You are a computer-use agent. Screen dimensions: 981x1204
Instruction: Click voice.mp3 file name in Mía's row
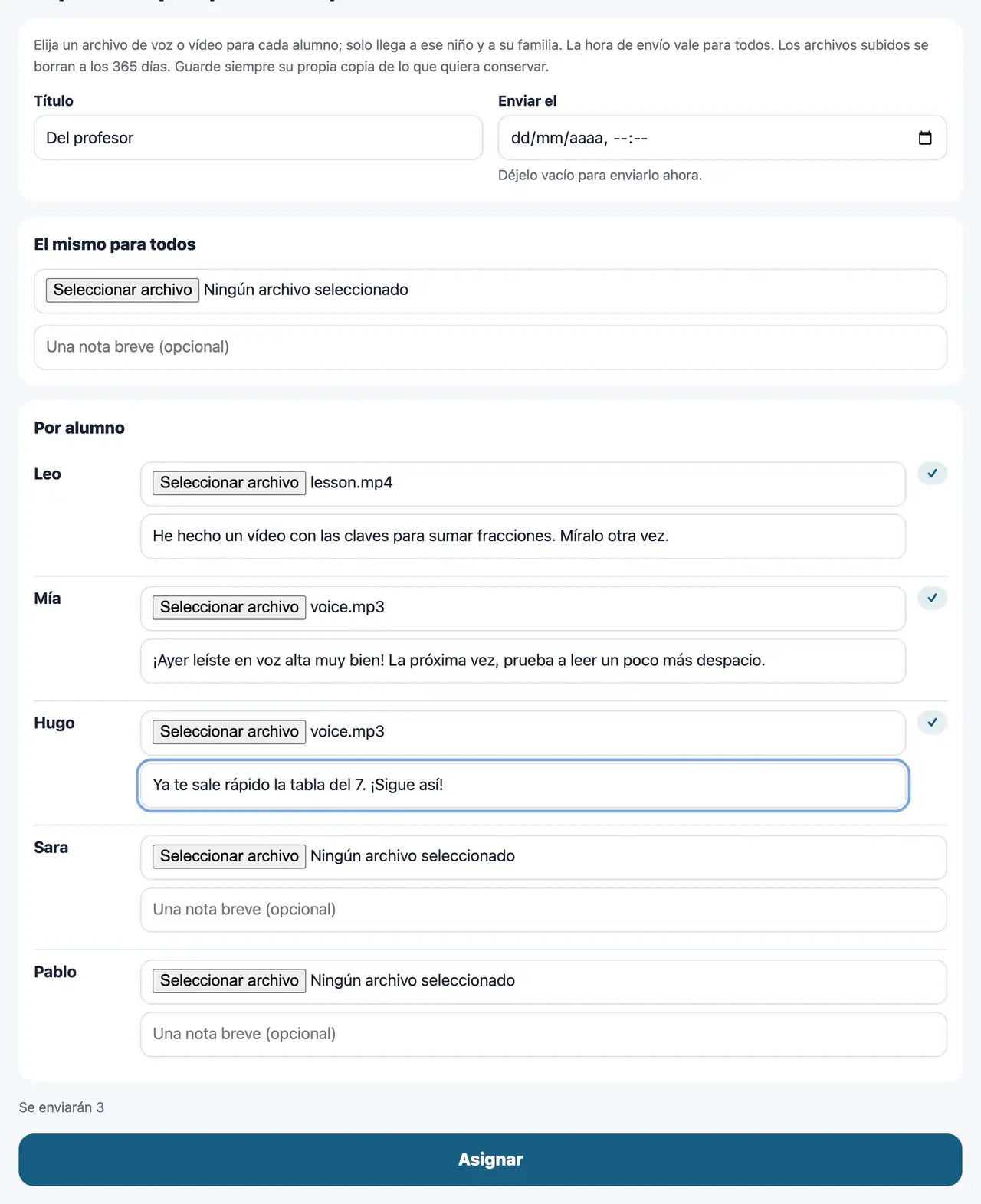click(347, 607)
